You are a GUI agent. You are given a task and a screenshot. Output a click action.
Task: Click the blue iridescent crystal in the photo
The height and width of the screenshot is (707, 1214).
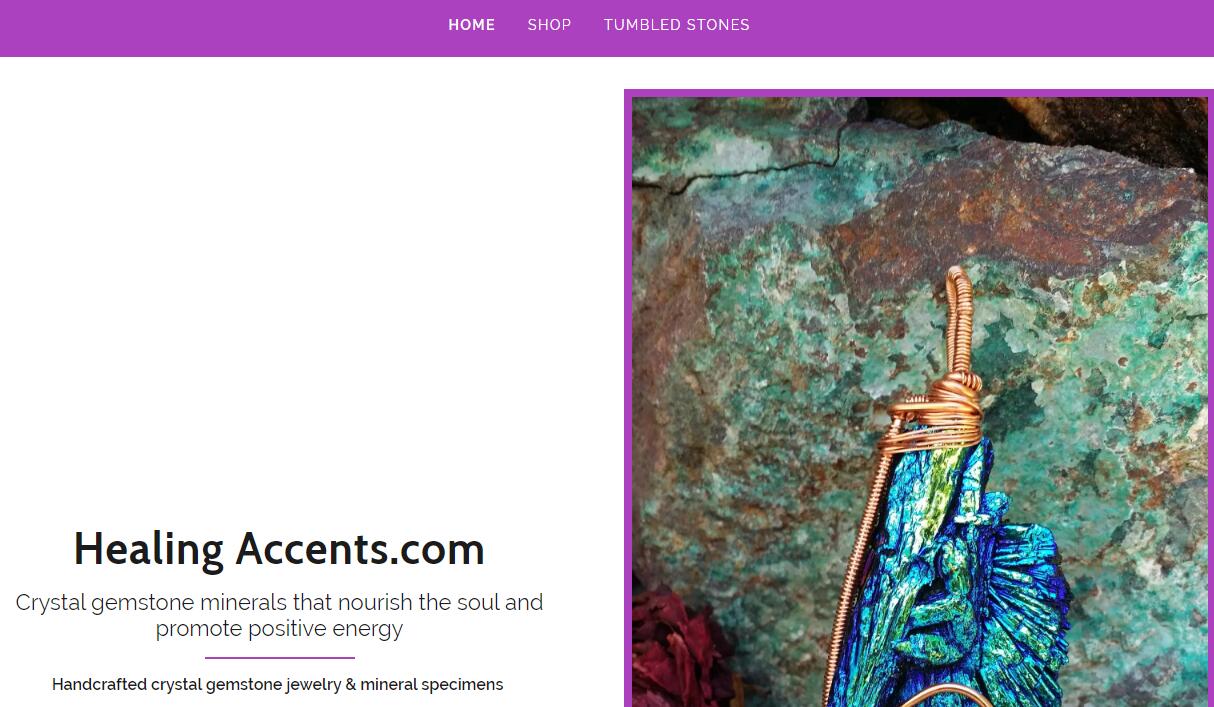(x=960, y=580)
